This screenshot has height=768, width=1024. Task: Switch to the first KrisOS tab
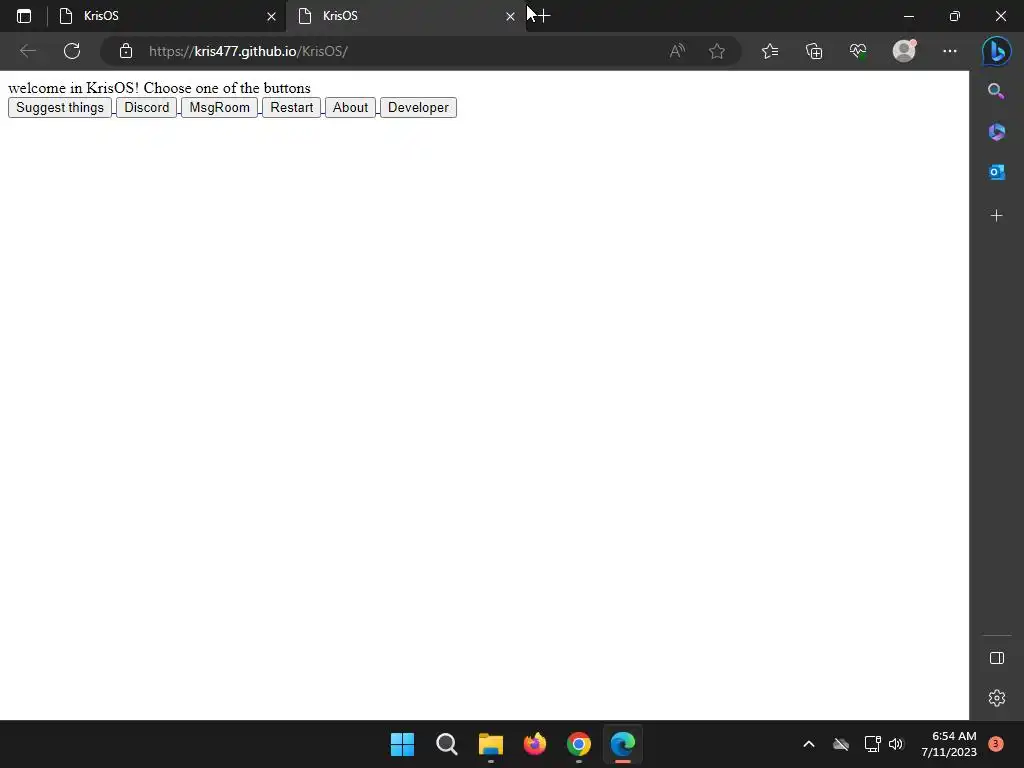point(166,16)
